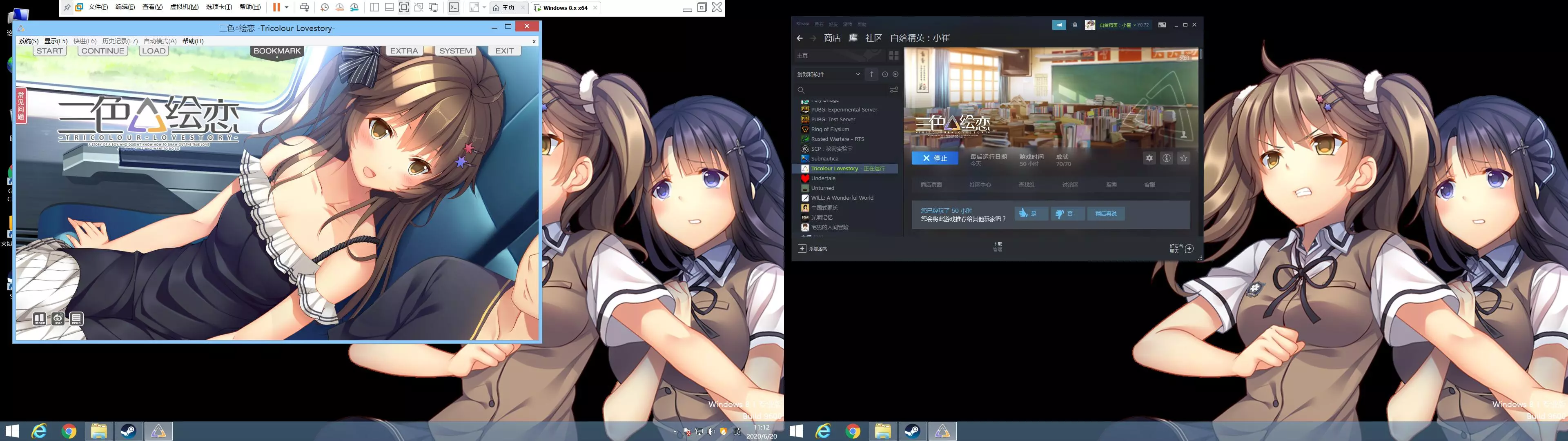The image size is (1568, 441).
Task: Open the pause button dropdown arrow in VMware
Action: [287, 7]
